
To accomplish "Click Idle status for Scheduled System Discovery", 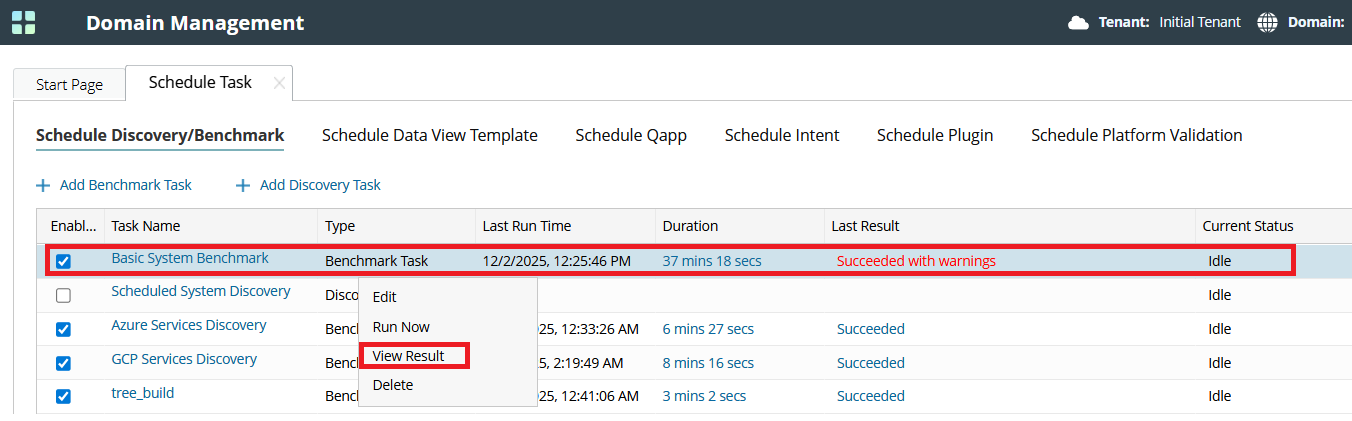I will pyautogui.click(x=1220, y=295).
